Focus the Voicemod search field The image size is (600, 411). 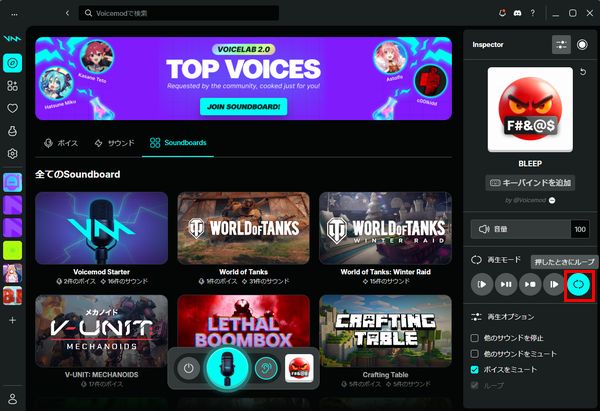[179, 13]
